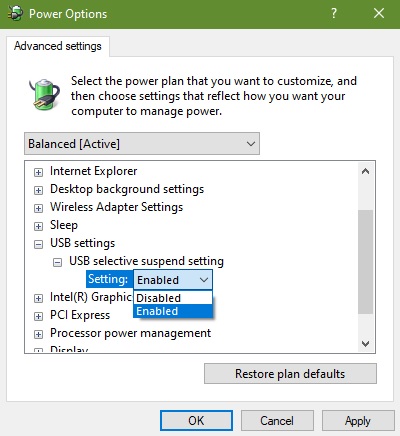Expand Desktop background settings node
Screen dimensions: 400x436
(38, 190)
